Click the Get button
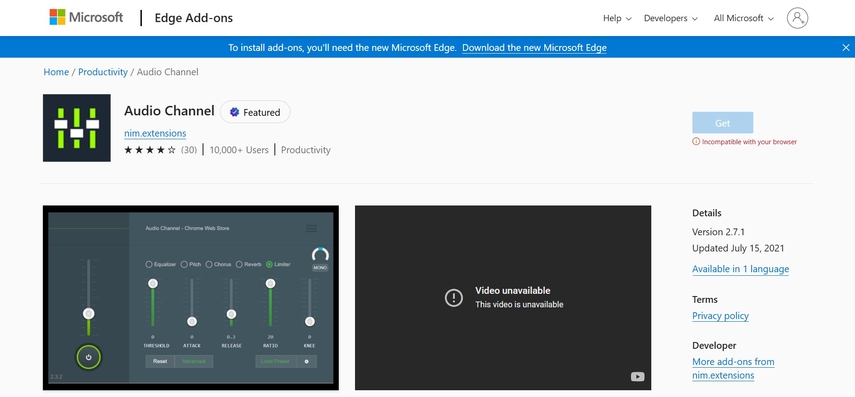 pos(722,123)
